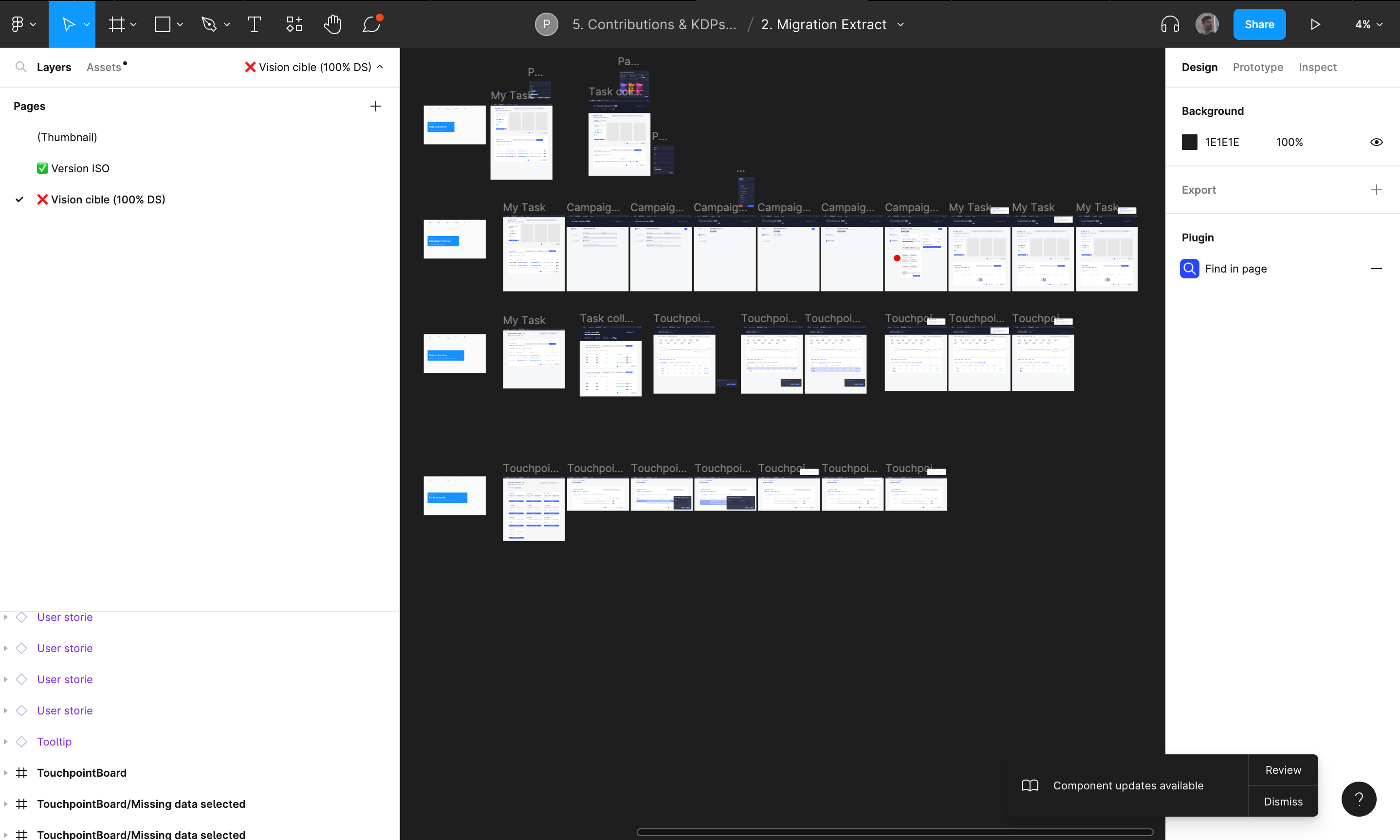Click the Share button
Viewport: 1400px width, 840px height.
(x=1259, y=24)
